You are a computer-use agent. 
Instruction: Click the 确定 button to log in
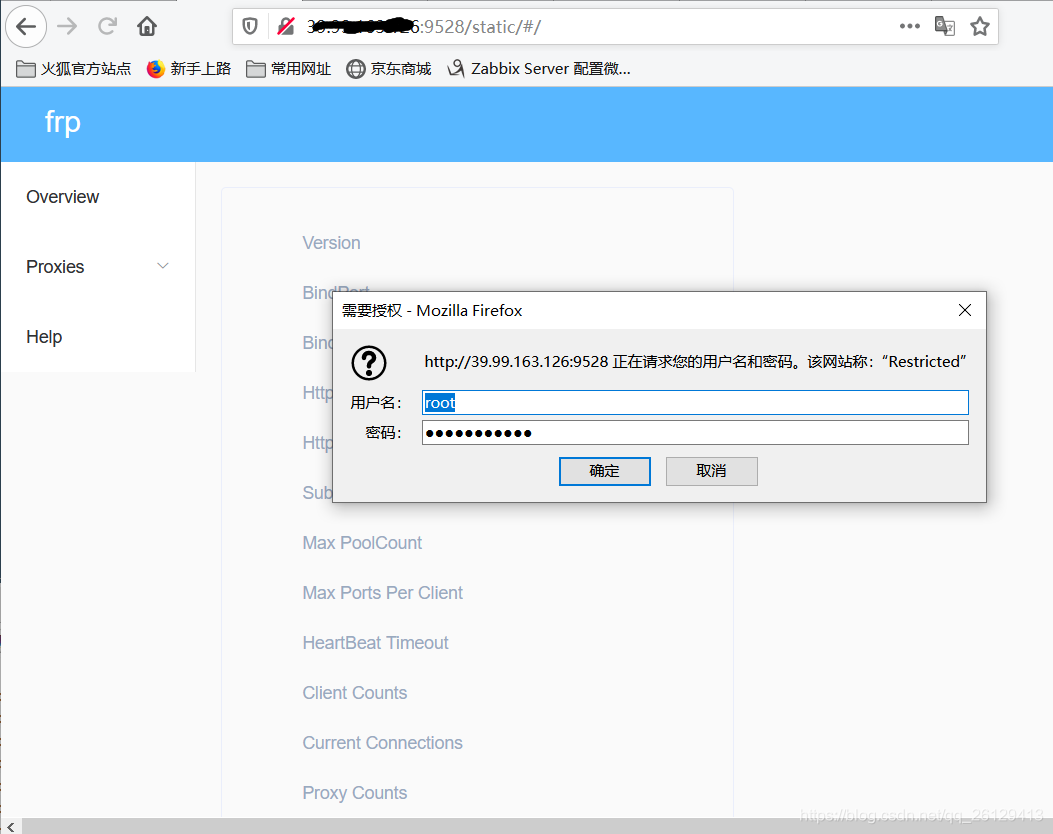click(x=604, y=471)
